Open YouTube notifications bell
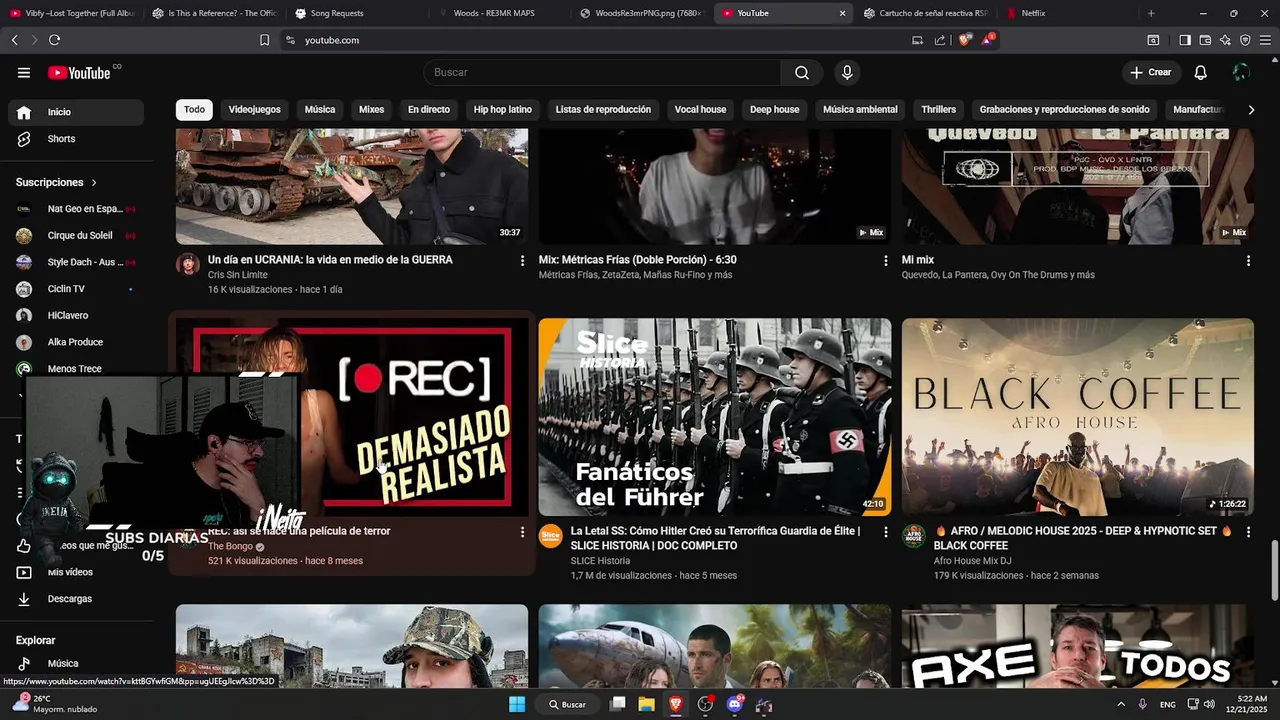 pyautogui.click(x=1201, y=72)
